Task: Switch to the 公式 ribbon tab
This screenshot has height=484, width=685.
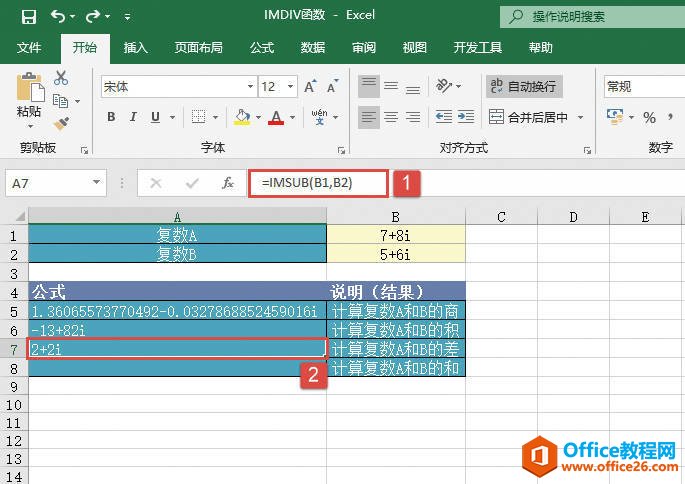Action: 262,47
